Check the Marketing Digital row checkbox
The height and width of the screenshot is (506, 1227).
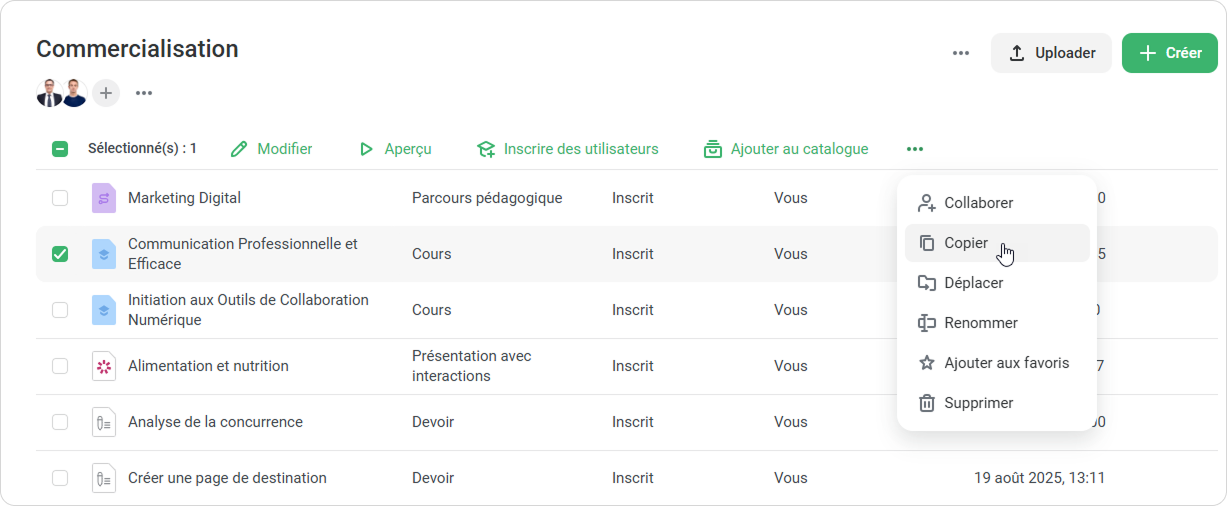(x=60, y=198)
